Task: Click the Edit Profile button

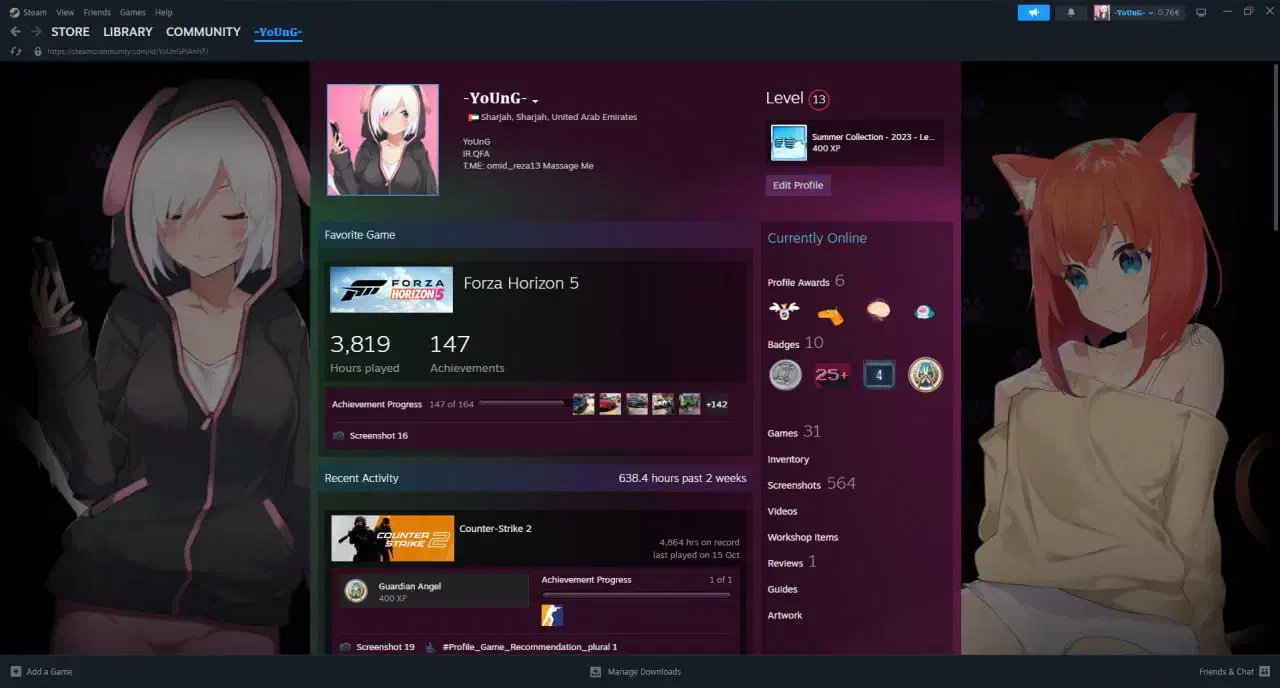Action: tap(798, 185)
